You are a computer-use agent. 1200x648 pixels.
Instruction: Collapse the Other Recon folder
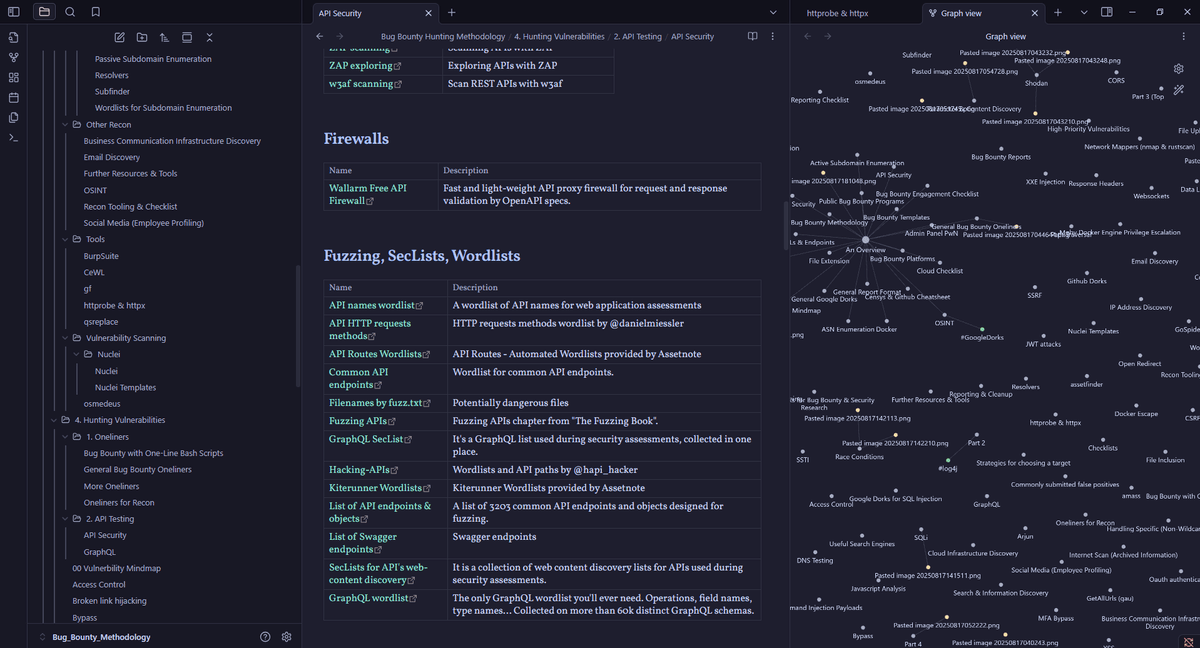[64, 125]
